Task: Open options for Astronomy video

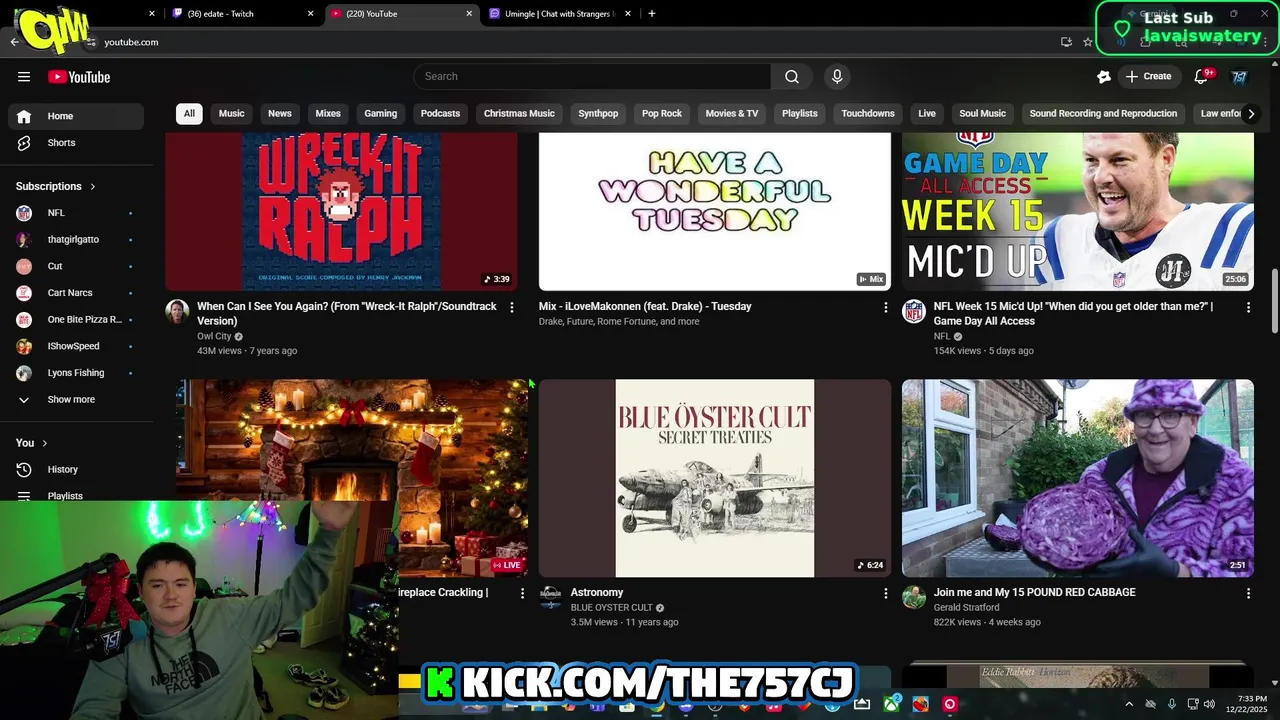Action: [x=885, y=593]
